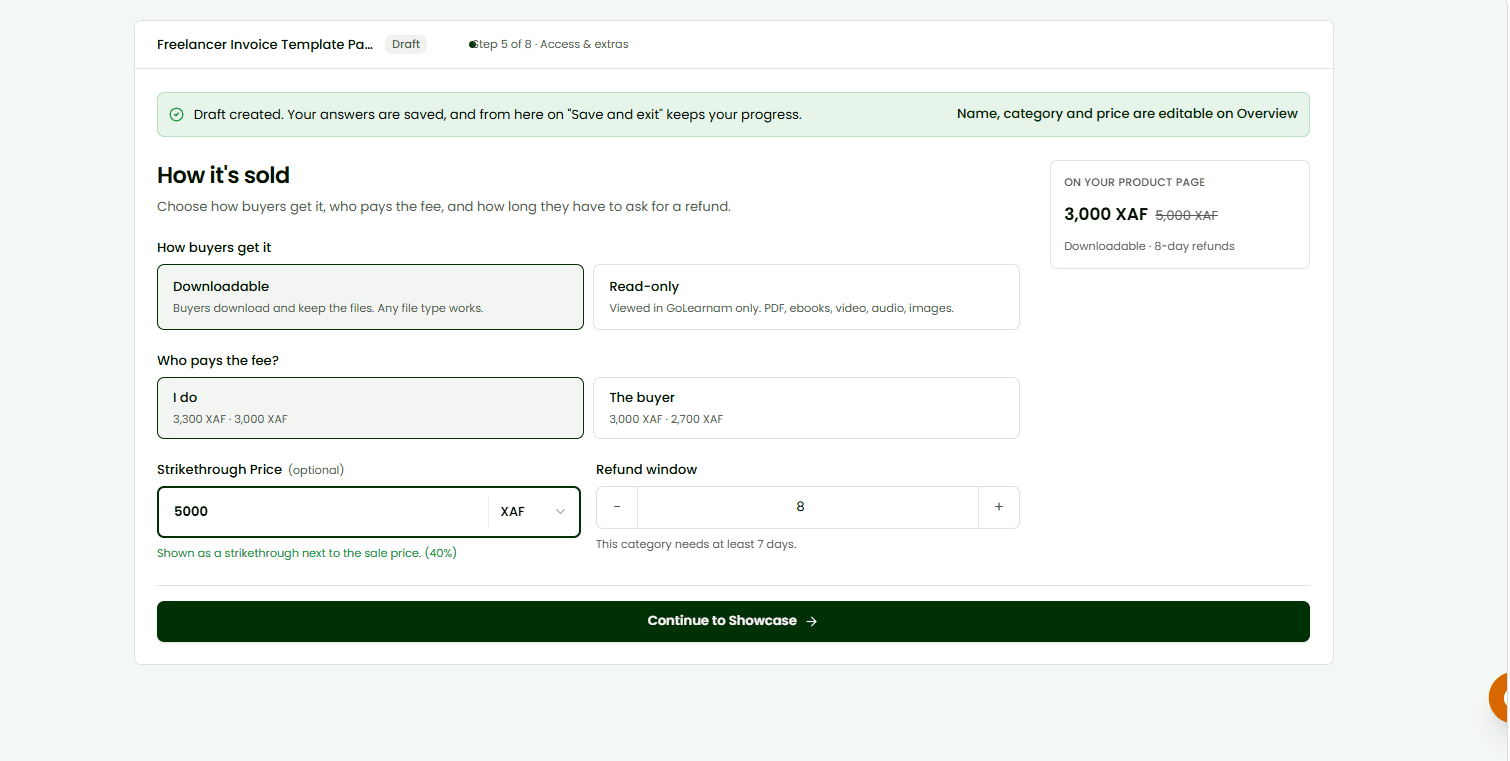Viewport: 1510px width, 761px height.
Task: Click the refund window value field showing 8
Action: tap(808, 507)
